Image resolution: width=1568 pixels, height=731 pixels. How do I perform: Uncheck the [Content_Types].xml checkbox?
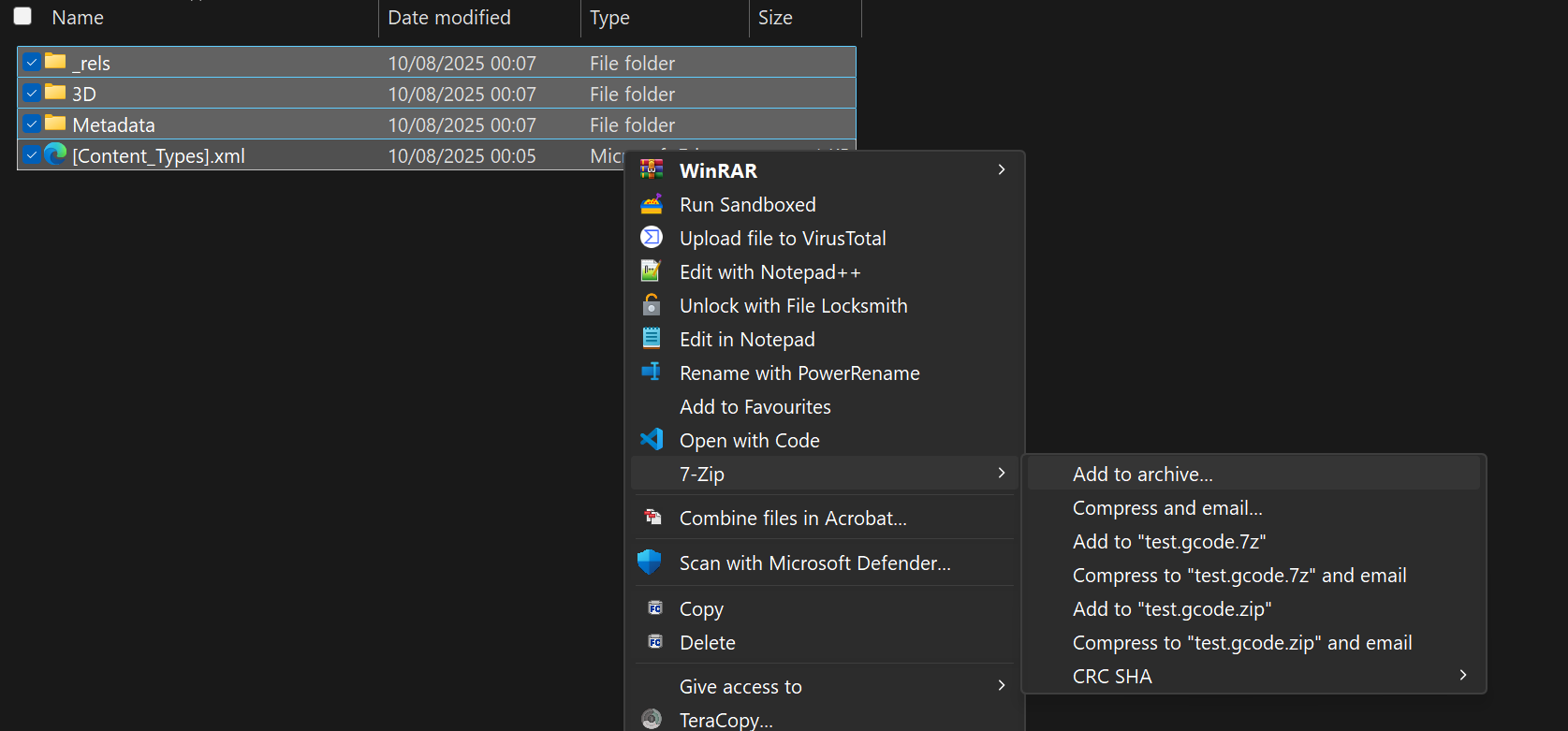tap(32, 154)
